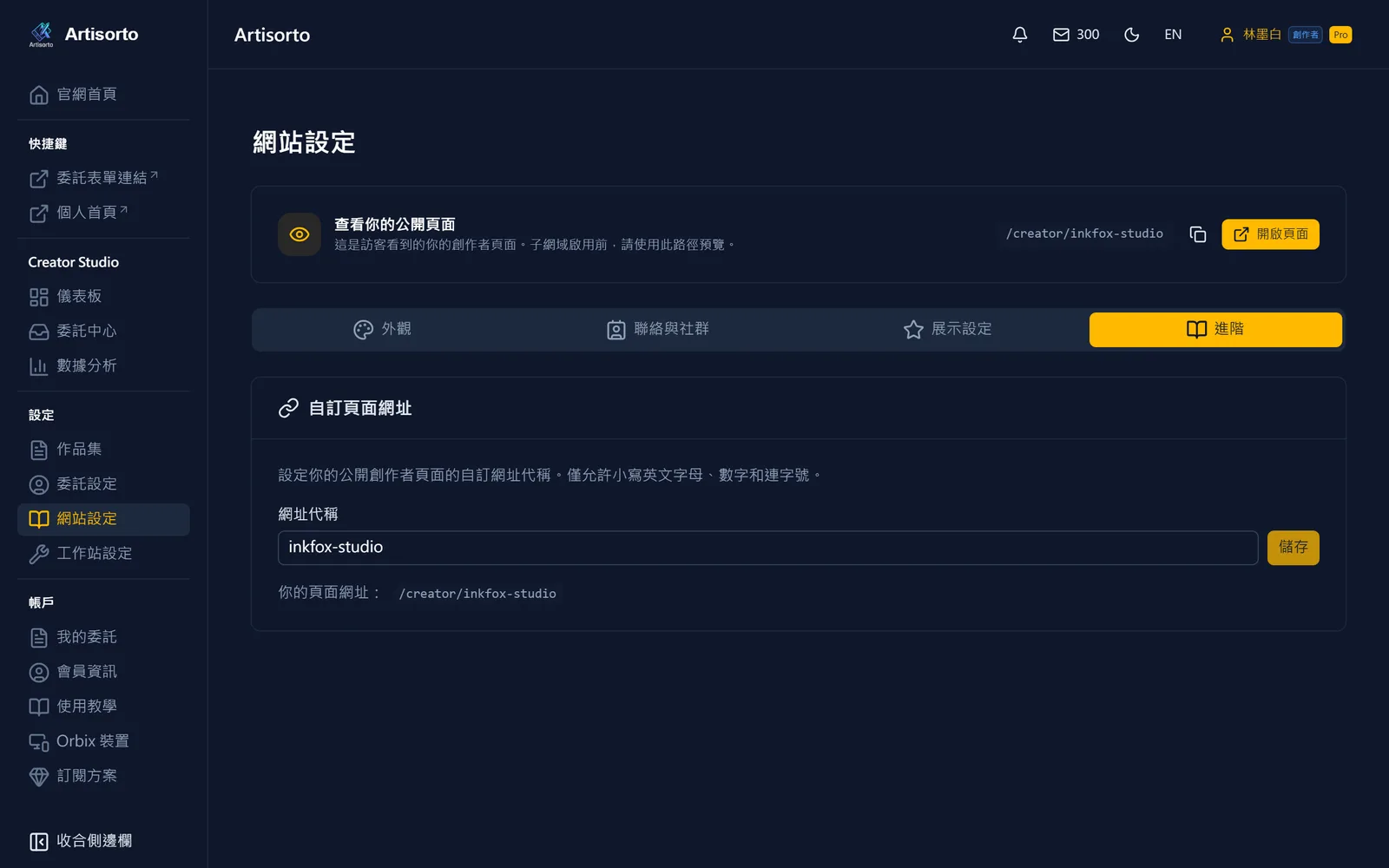Open 會員資訊
Viewport: 1389px width, 868px height.
(x=103, y=672)
